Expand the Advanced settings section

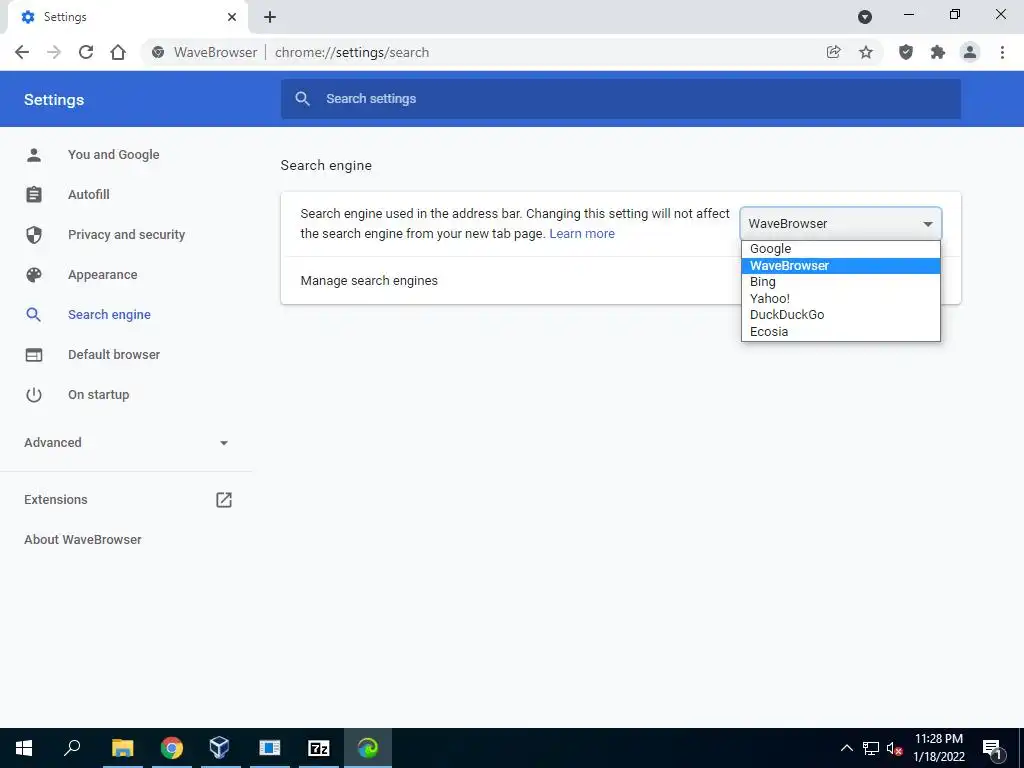coord(127,443)
